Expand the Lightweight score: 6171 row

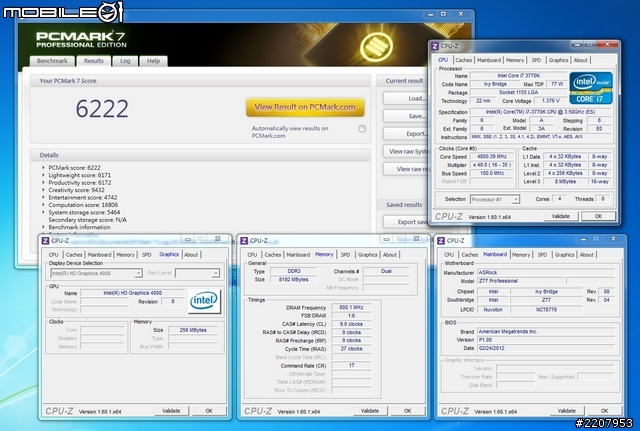(x=43, y=175)
